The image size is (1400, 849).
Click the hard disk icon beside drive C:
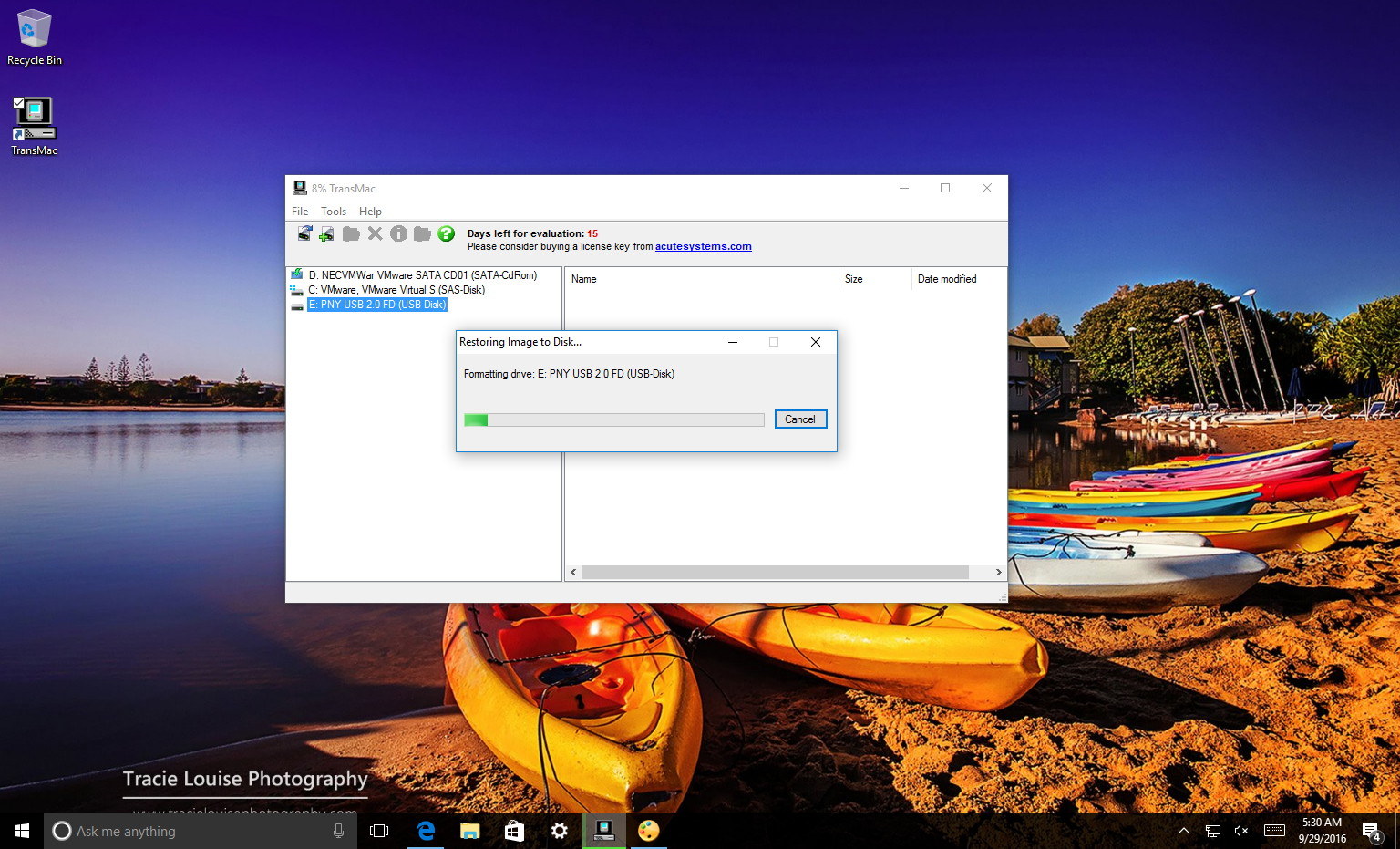pyautogui.click(x=296, y=289)
